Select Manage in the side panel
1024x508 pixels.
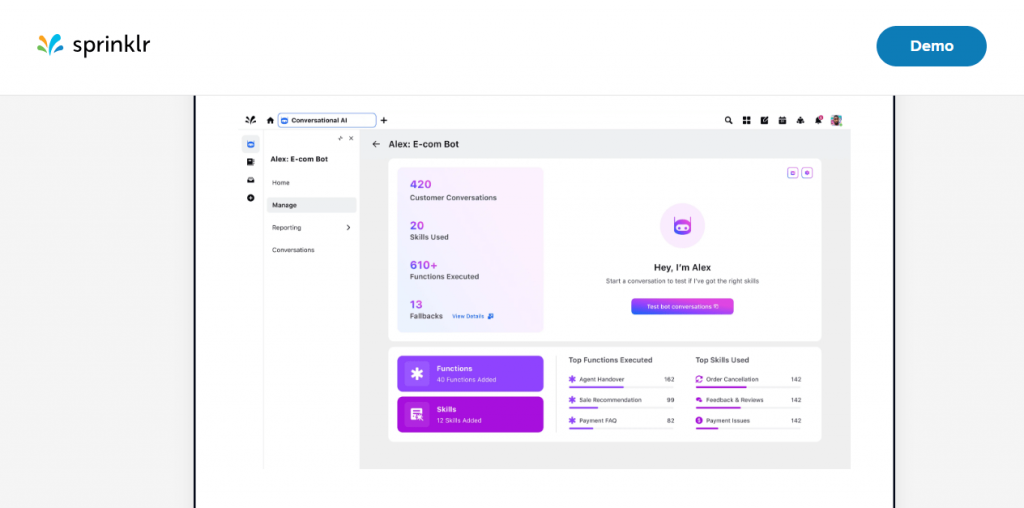coord(312,205)
